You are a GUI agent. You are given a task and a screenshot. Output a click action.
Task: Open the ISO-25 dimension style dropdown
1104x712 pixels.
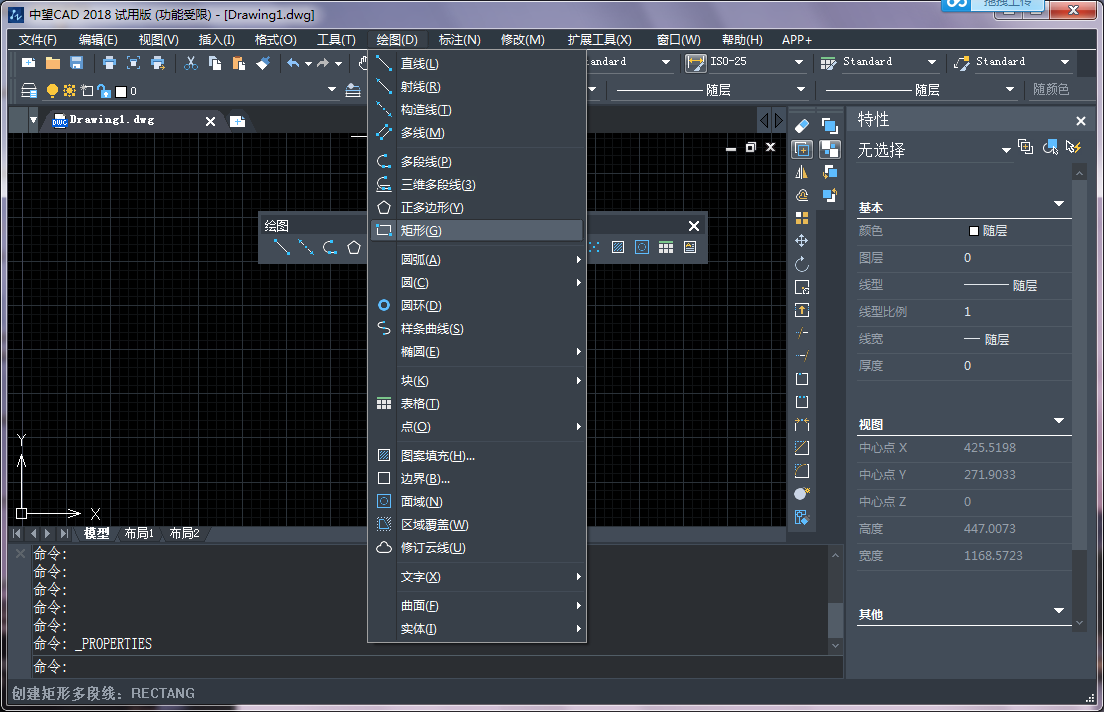tap(800, 62)
